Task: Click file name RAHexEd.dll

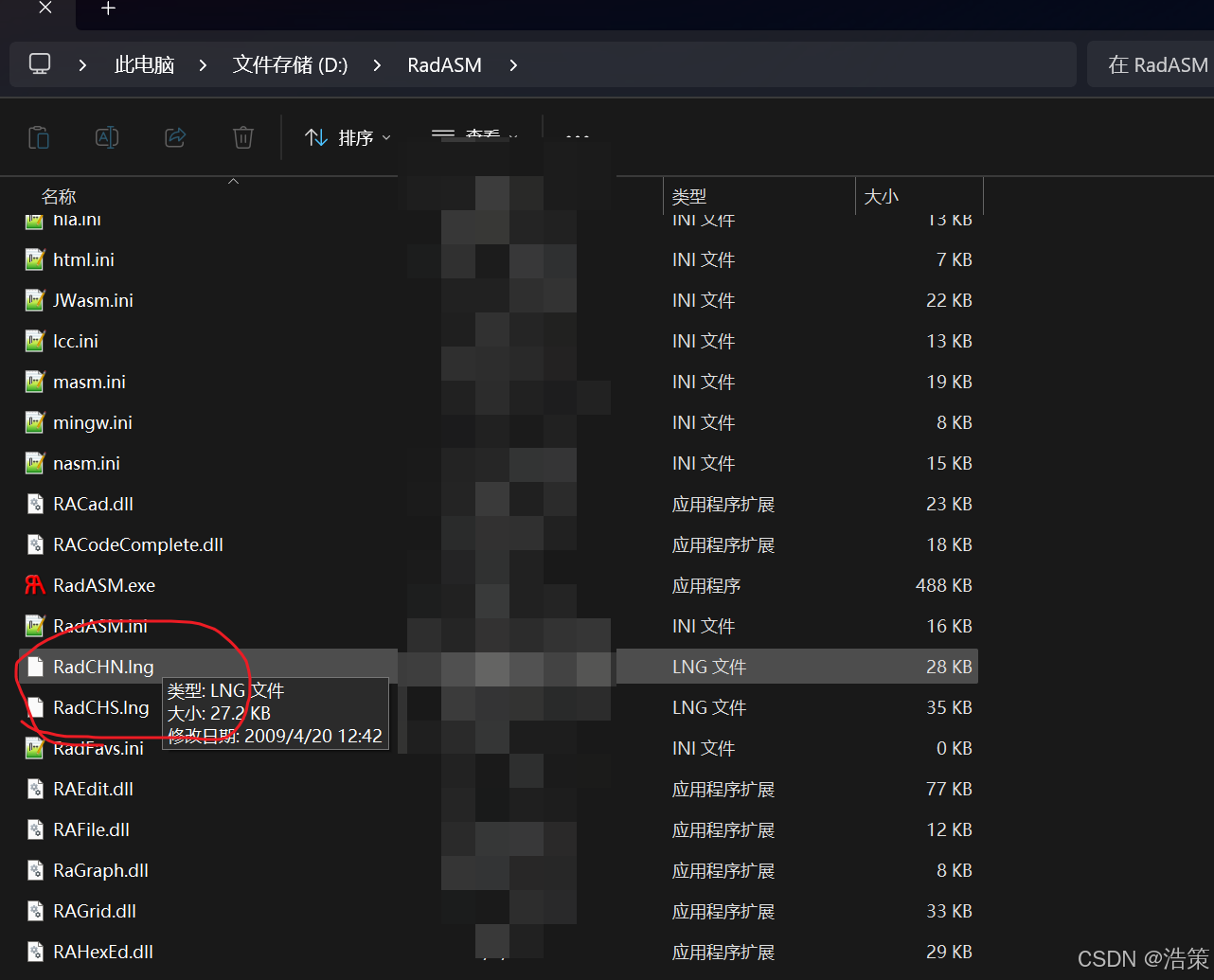Action: tap(103, 952)
